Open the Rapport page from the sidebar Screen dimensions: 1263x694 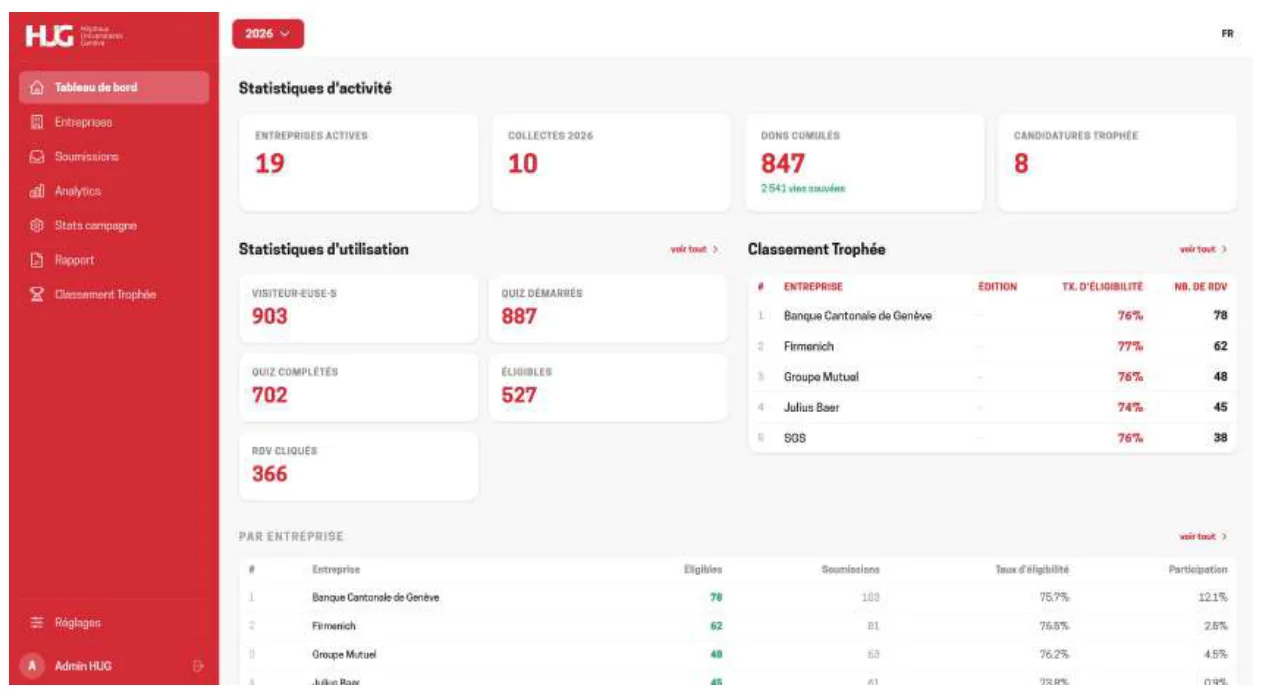(113, 260)
